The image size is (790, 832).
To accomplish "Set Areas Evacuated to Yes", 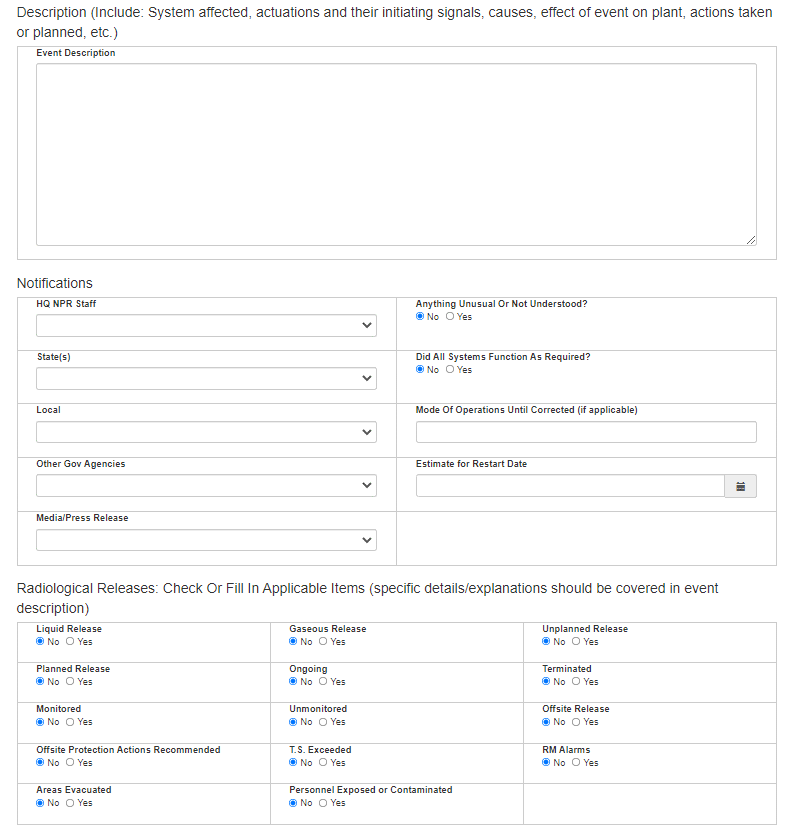I will [70, 803].
